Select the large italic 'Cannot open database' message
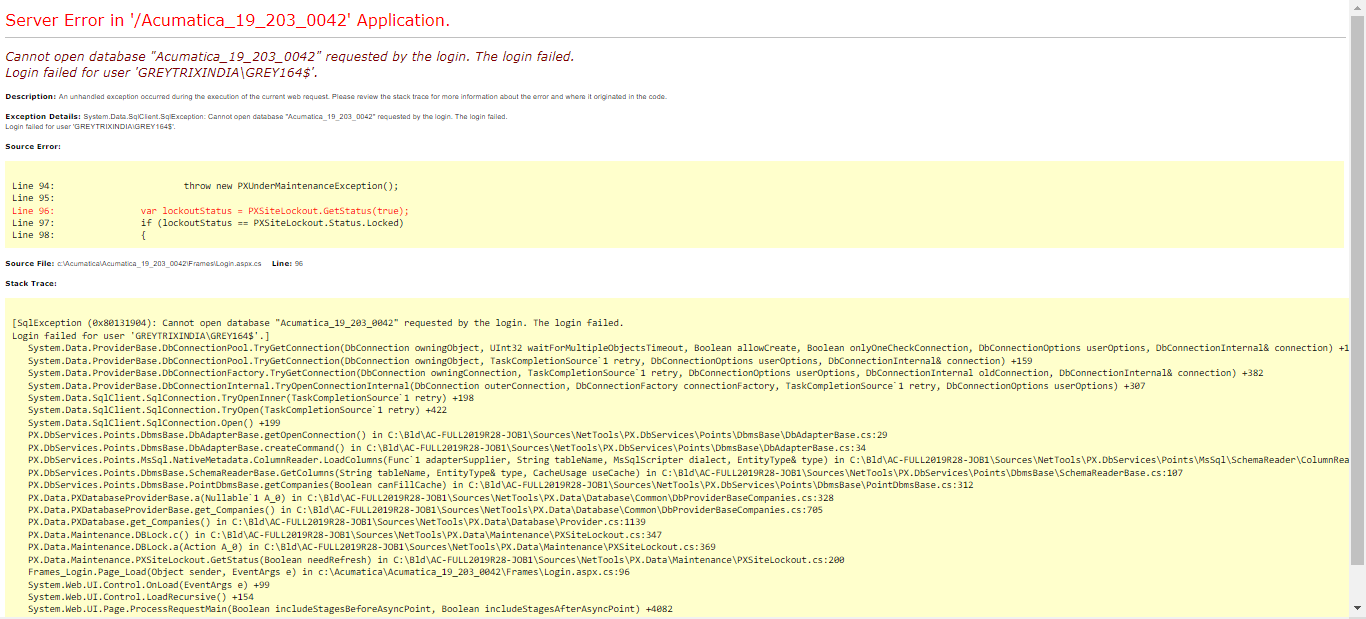 click(290, 57)
